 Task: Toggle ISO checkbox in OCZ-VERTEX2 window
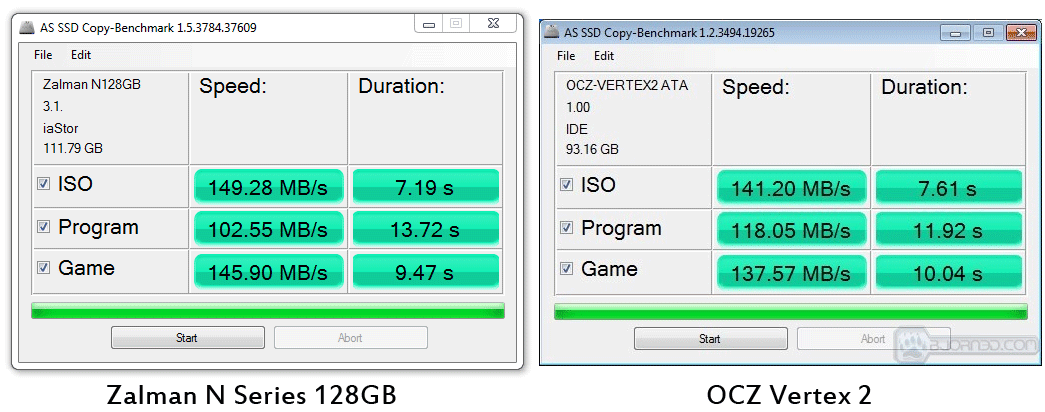566,185
